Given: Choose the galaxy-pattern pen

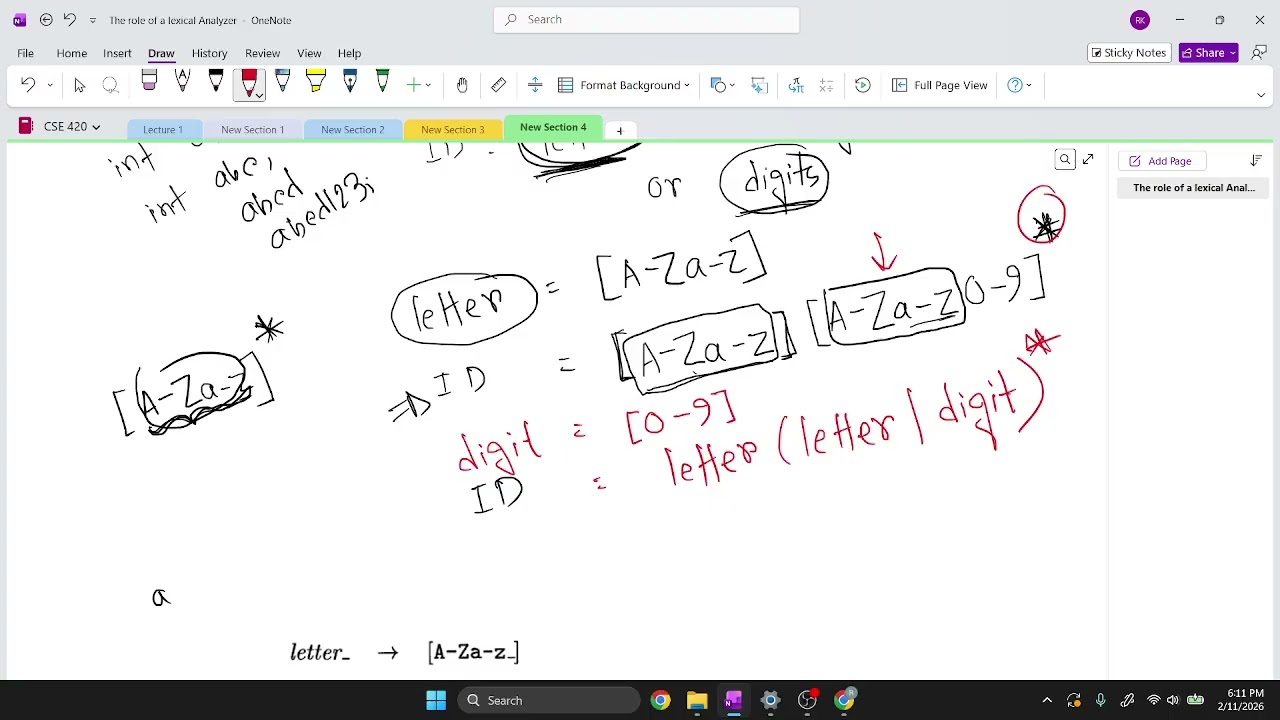Looking at the screenshot, I should coord(283,82).
